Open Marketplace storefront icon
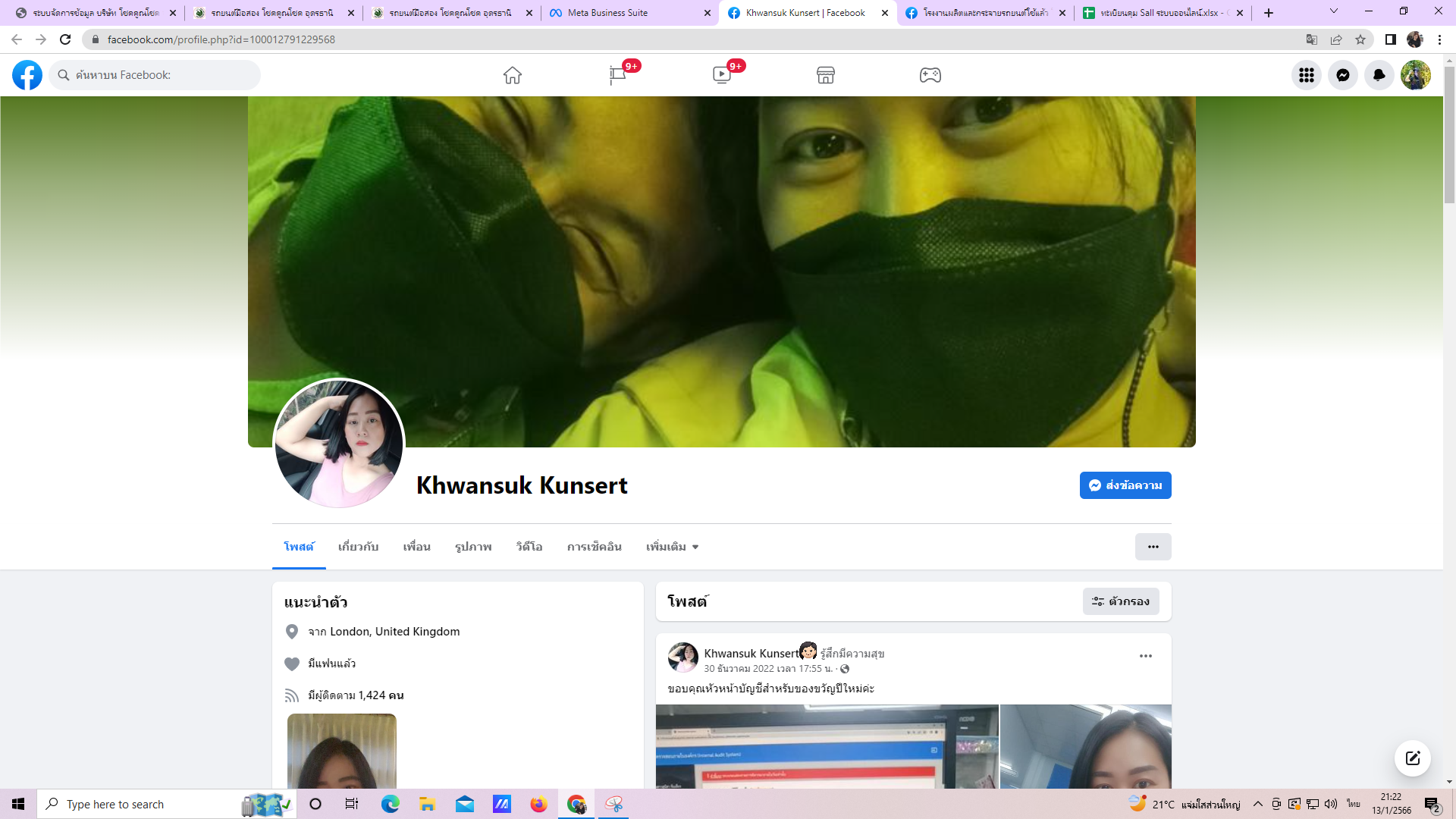This screenshot has width=1456, height=819. pos(826,75)
